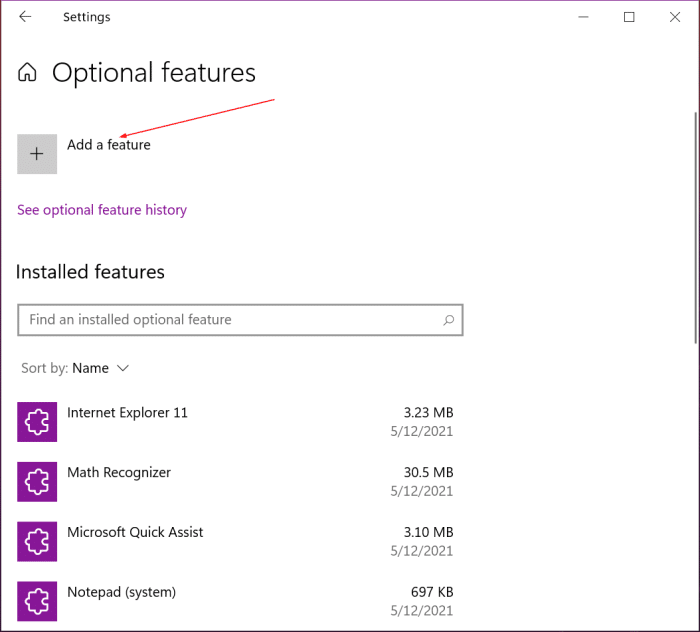Image resolution: width=700 pixels, height=632 pixels.
Task: Select the Math Recognizer puzzle icon
Action: (x=37, y=482)
